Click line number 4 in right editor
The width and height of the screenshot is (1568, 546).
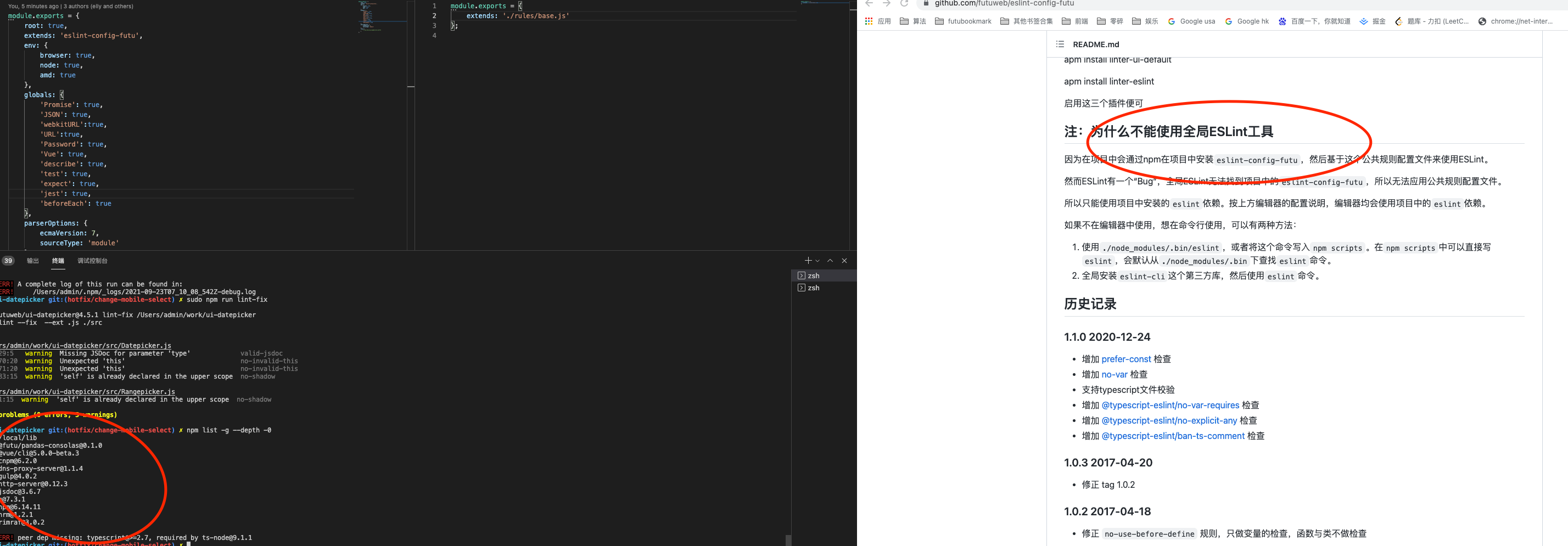pos(434,36)
